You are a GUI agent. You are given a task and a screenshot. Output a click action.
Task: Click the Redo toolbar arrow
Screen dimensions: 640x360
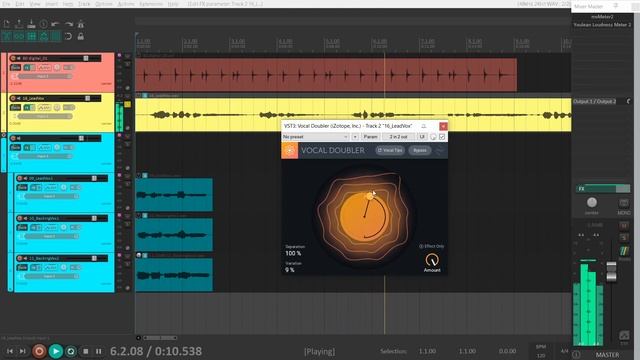[68, 24]
